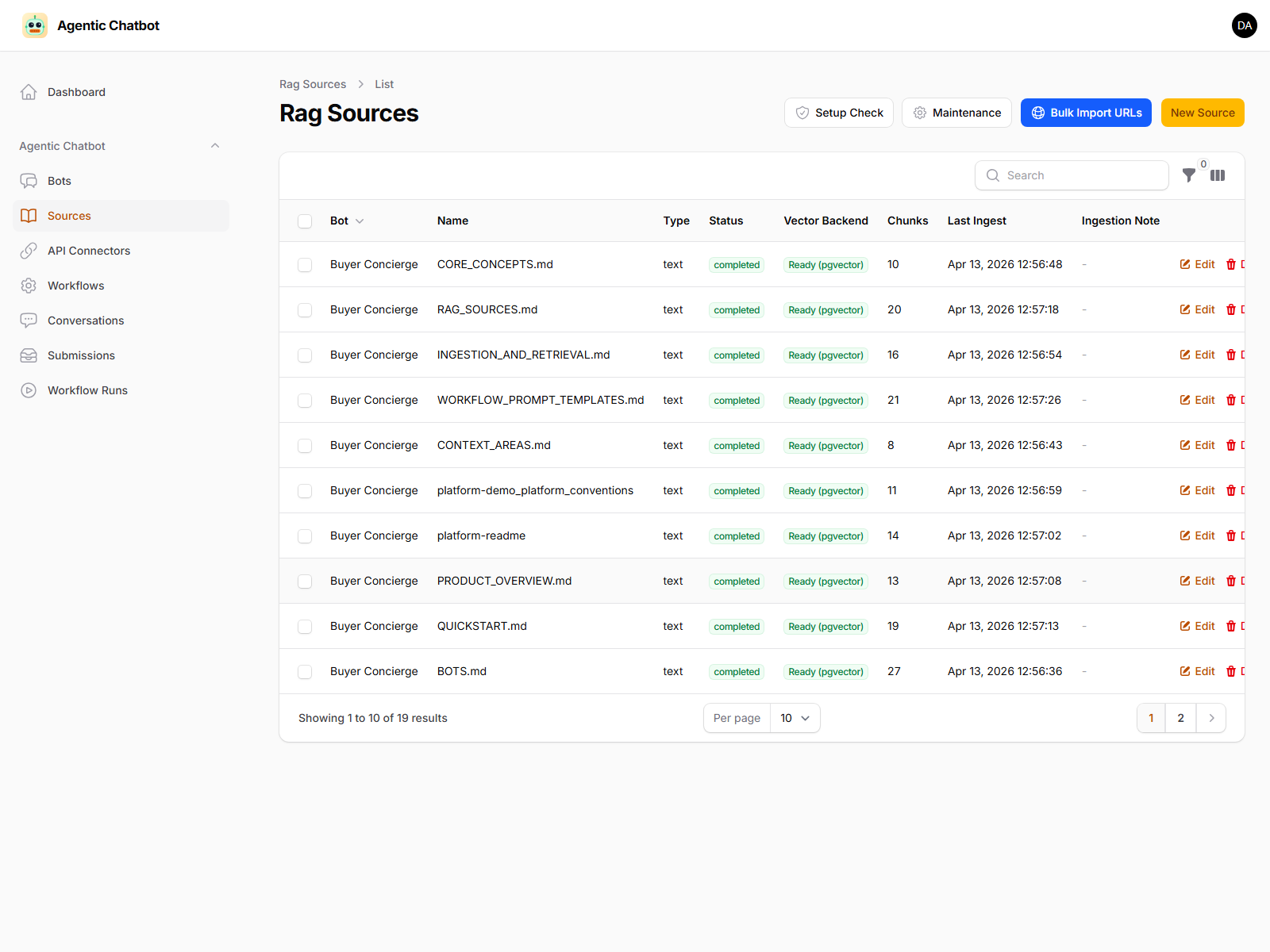Check the platform-readme row checkbox
The image size is (1270, 952).
(x=305, y=536)
